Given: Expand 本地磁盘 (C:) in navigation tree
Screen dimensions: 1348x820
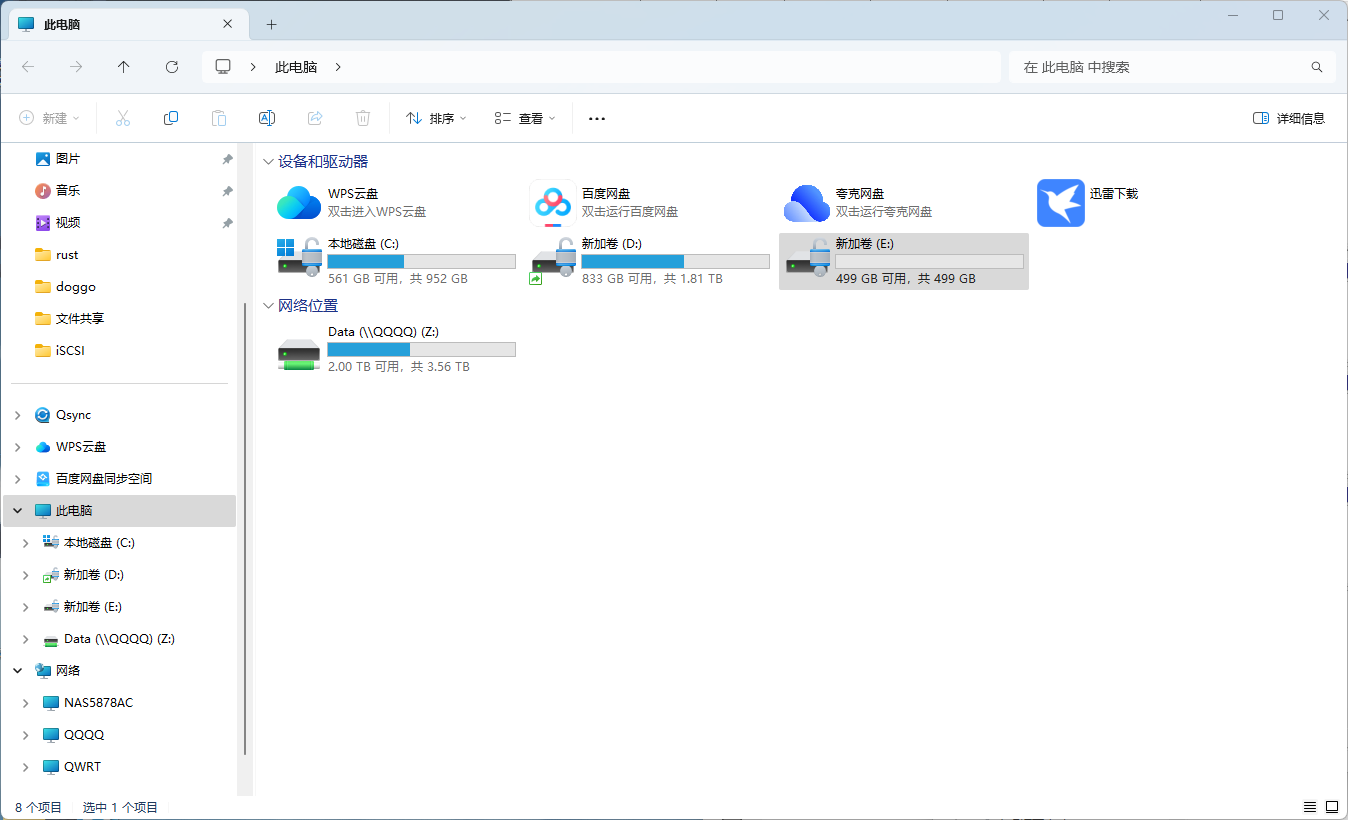Looking at the screenshot, I should [x=26, y=543].
